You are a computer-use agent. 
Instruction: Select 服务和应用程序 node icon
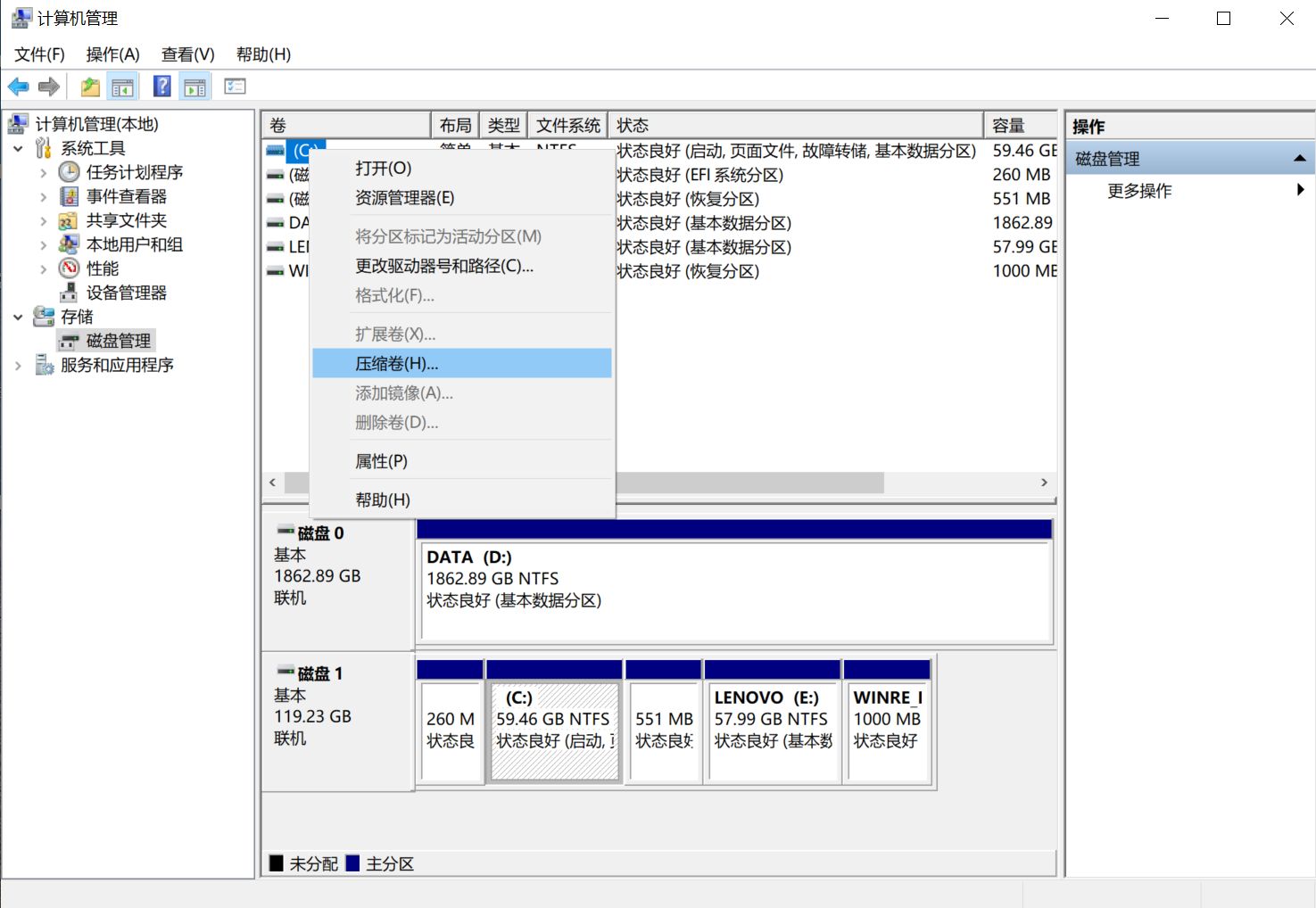[44, 365]
